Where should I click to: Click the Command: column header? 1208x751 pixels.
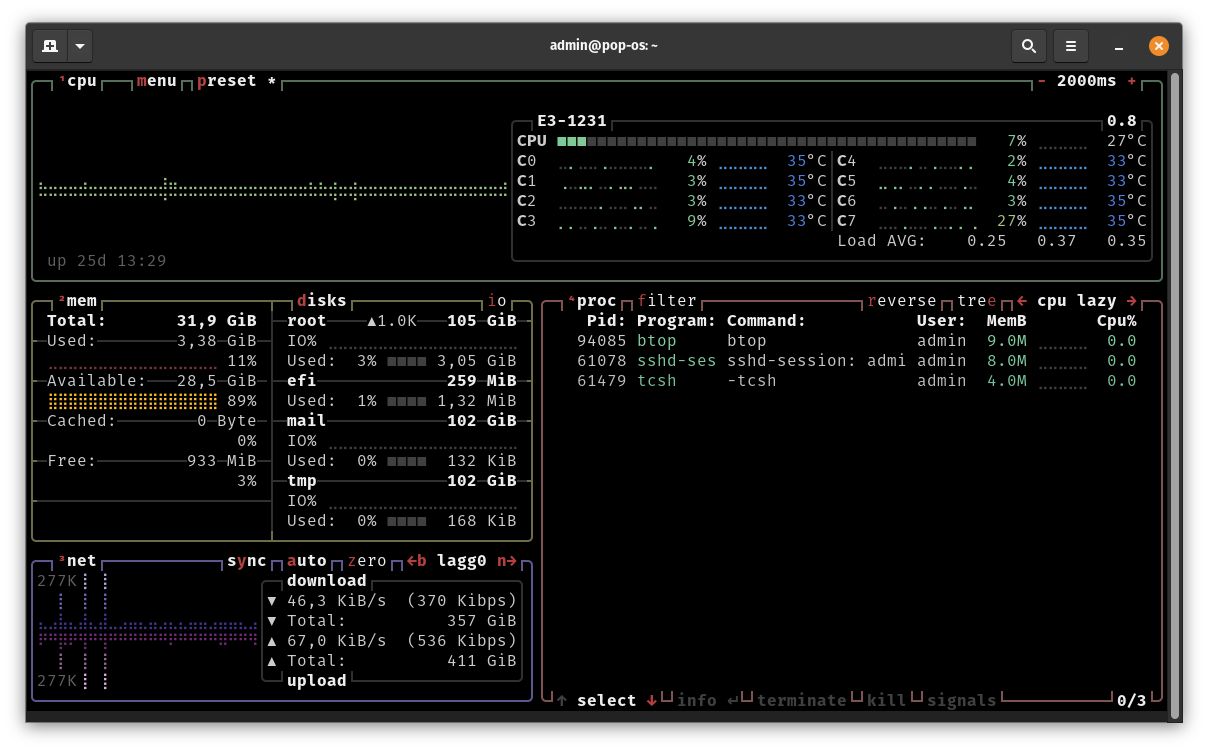tap(767, 321)
